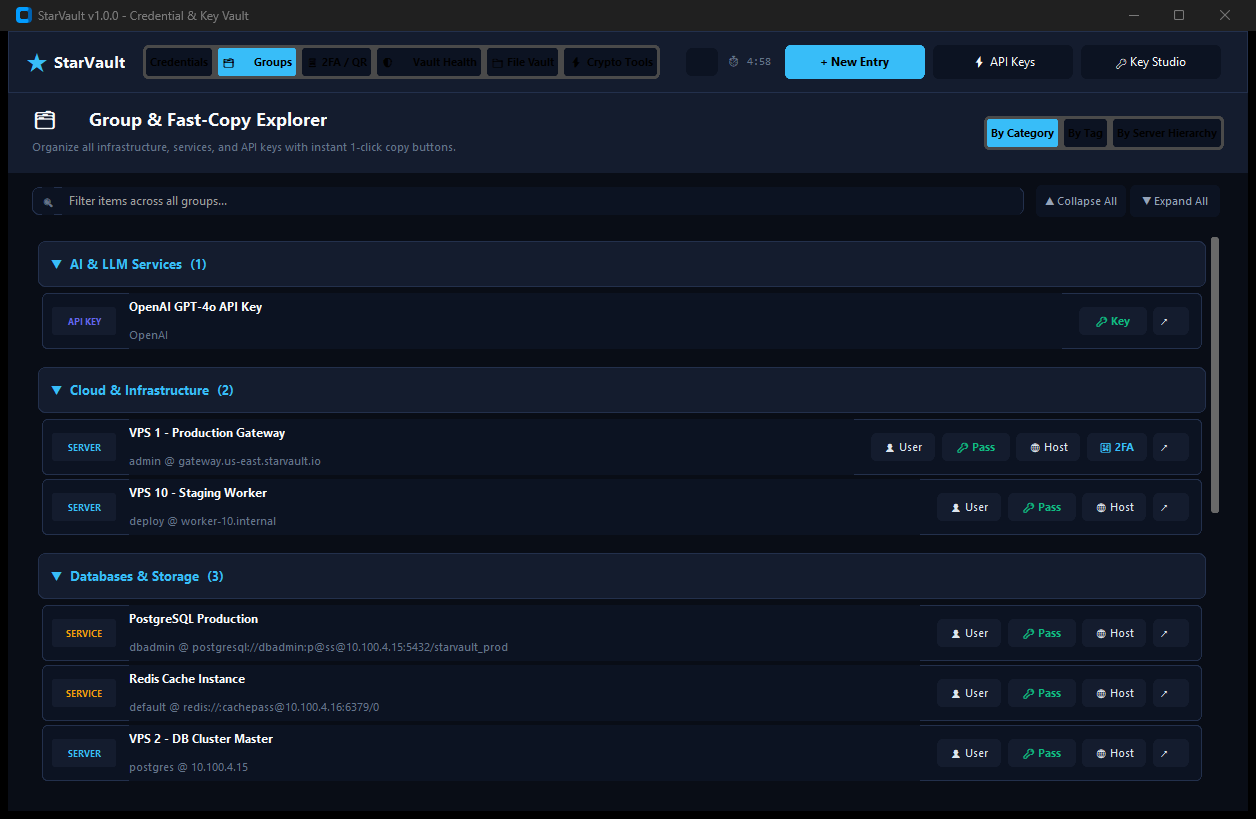Copy Pass for VPS 10 - Staging Worker
This screenshot has height=819, width=1256.
(1041, 507)
